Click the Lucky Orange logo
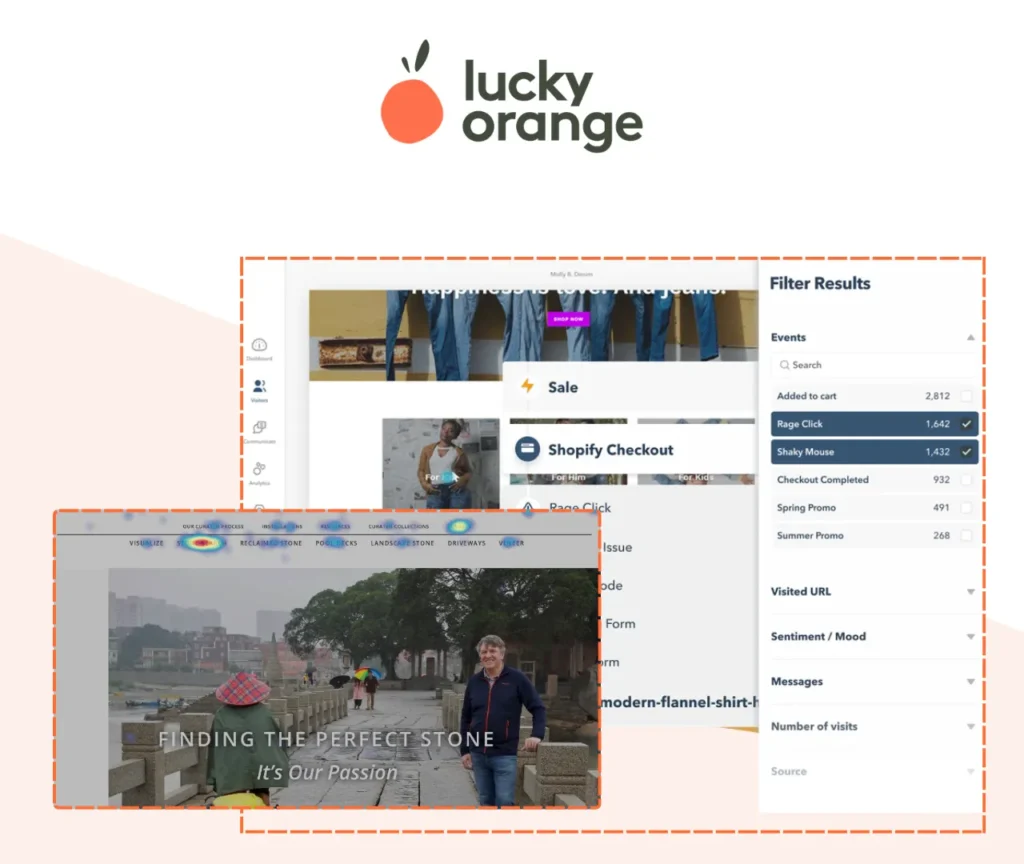 pos(511,95)
